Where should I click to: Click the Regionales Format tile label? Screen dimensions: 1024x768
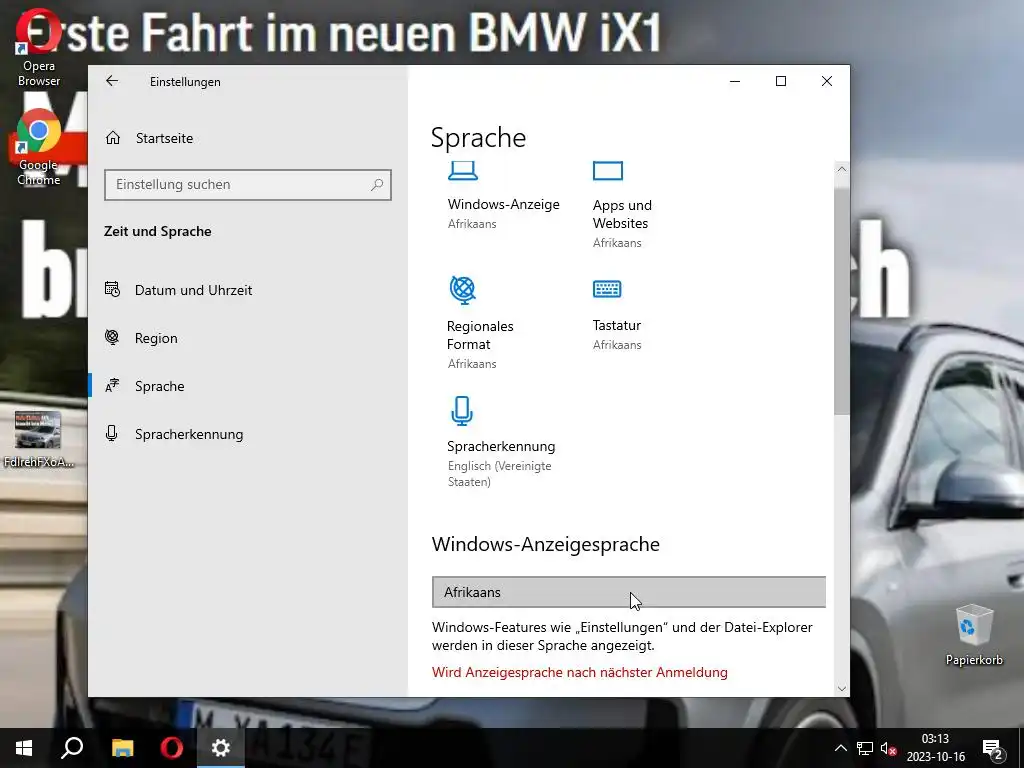click(480, 335)
